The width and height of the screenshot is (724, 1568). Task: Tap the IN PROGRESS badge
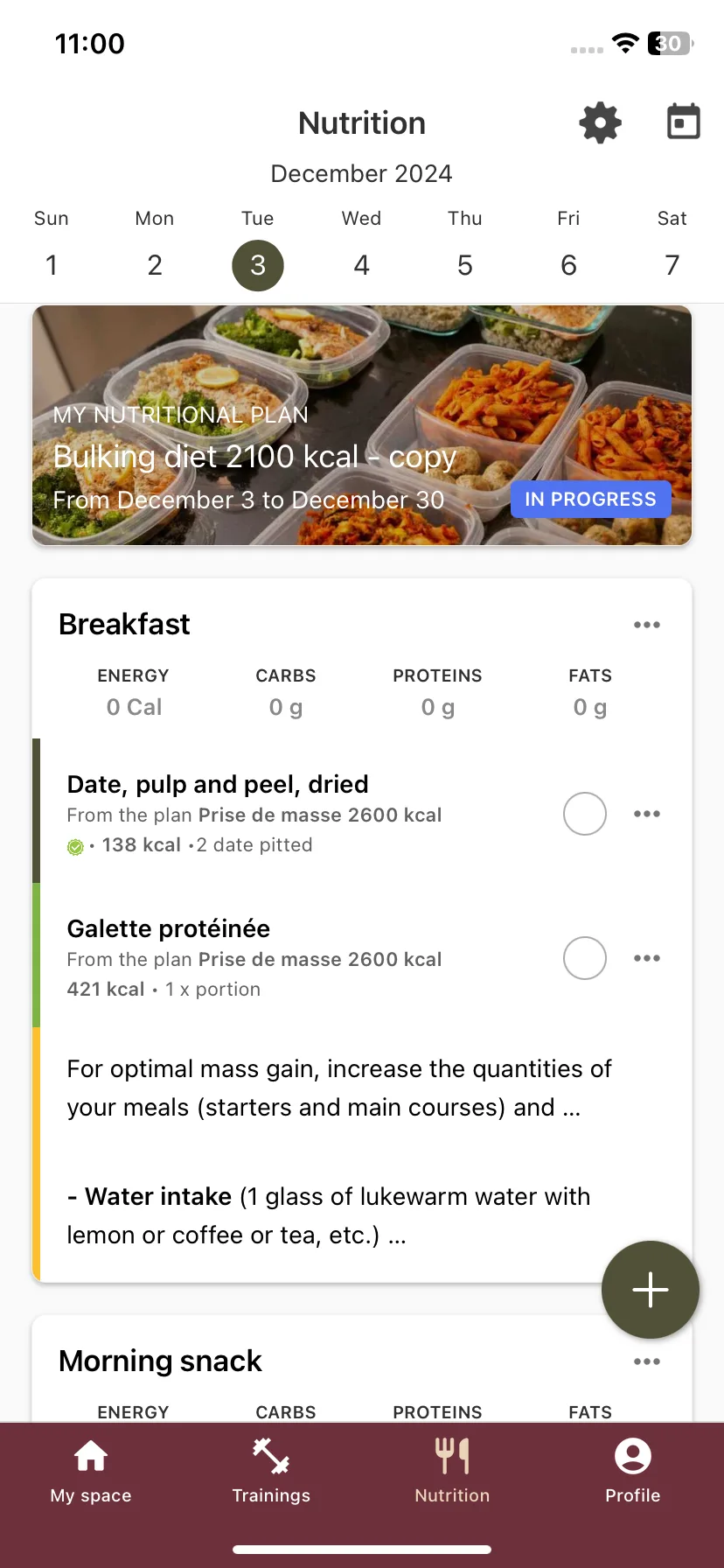(590, 499)
